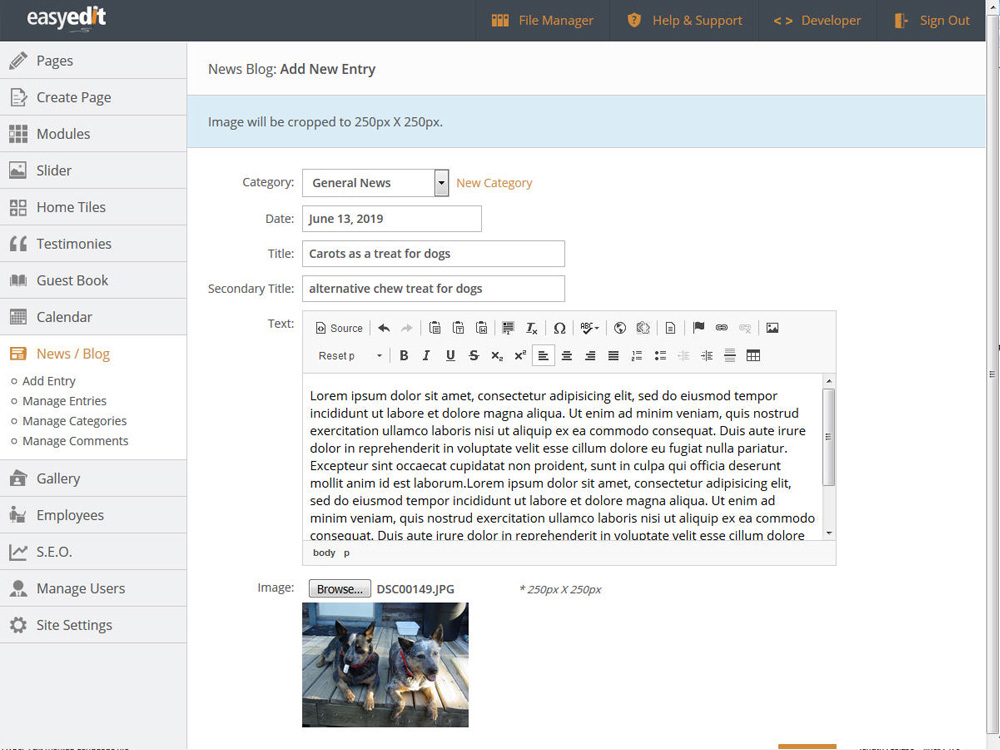Click the anchor flag icon
The image size is (1000, 750).
(698, 328)
